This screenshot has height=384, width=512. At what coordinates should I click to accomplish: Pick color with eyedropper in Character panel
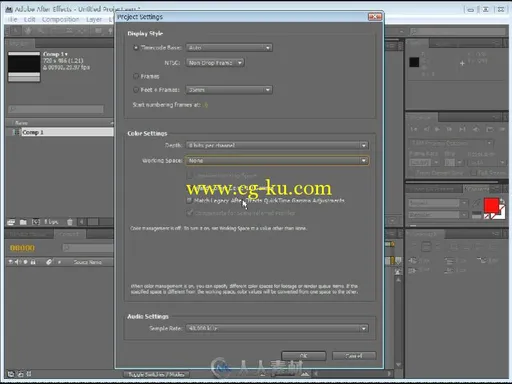click(x=477, y=203)
